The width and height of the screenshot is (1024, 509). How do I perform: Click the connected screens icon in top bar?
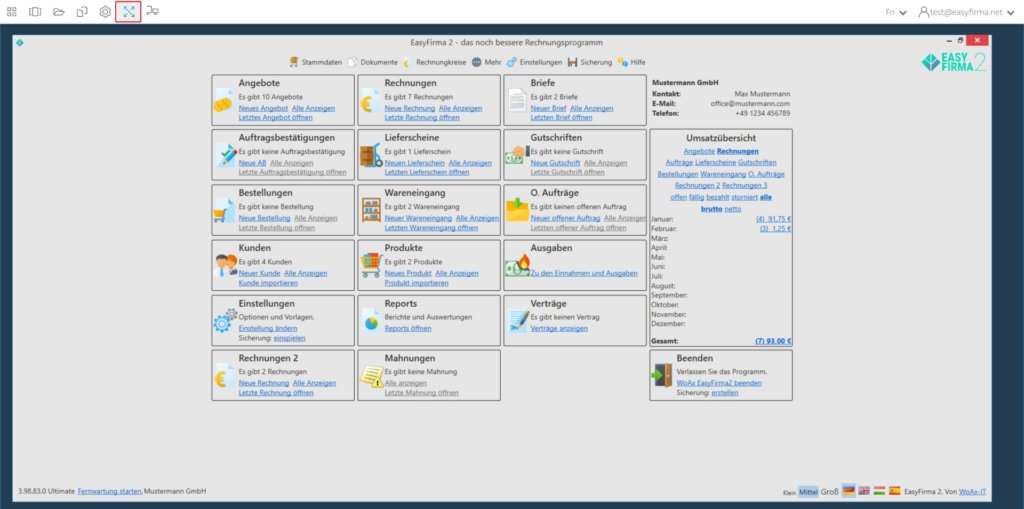pyautogui.click(x=152, y=11)
